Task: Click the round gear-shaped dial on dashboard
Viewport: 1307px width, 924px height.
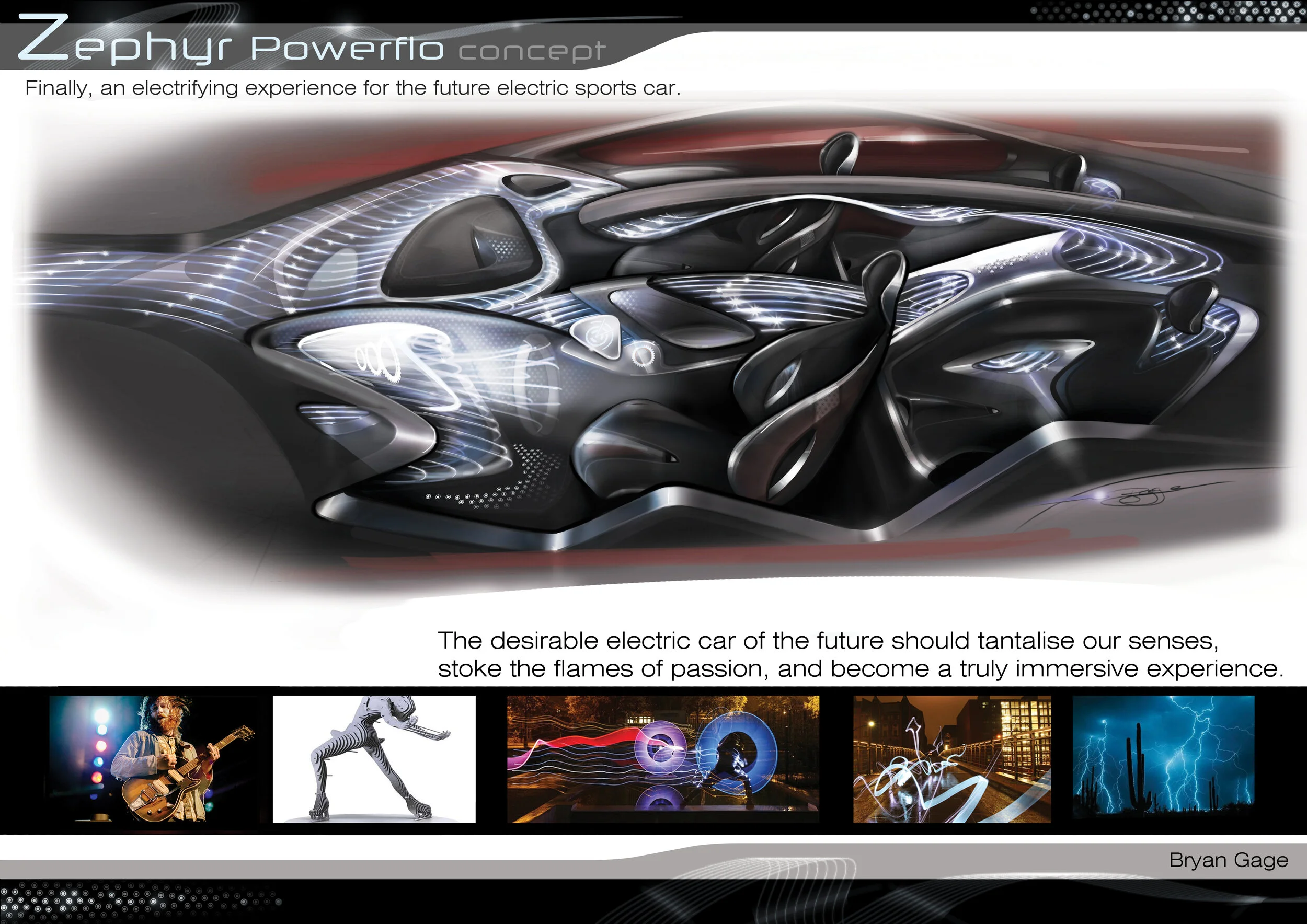Action: (643, 356)
